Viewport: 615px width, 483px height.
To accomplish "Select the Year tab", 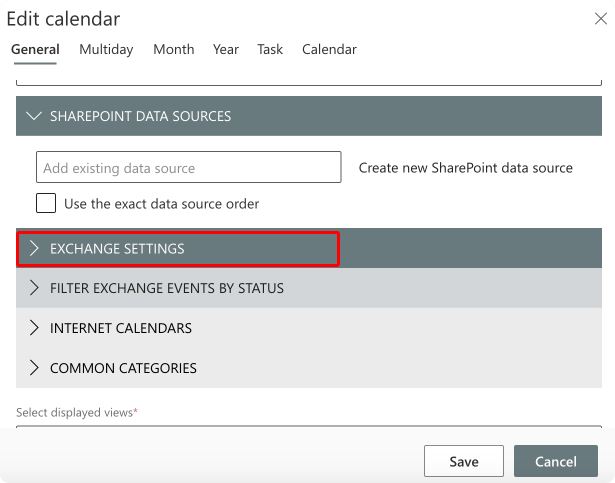I will pyautogui.click(x=226, y=49).
